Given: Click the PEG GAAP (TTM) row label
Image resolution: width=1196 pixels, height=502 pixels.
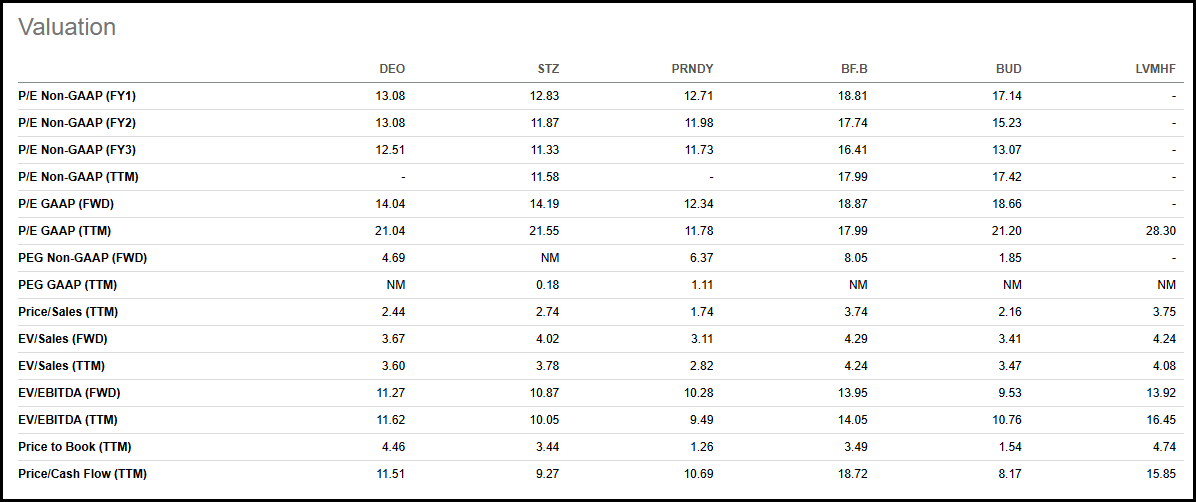Looking at the screenshot, I should pos(67,285).
